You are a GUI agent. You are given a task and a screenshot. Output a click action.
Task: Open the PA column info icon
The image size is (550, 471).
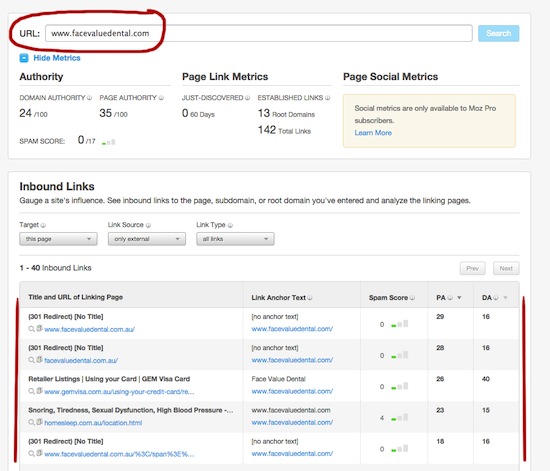pos(450,298)
